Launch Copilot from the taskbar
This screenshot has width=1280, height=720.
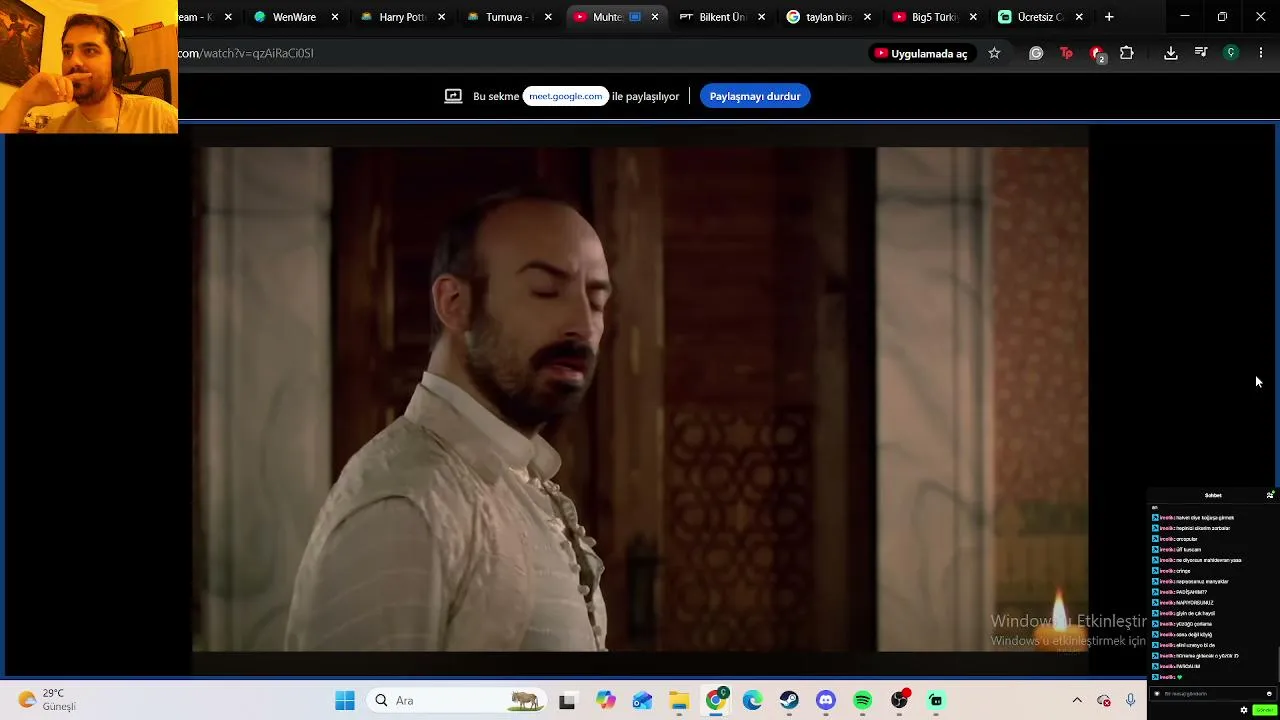coord(605,701)
